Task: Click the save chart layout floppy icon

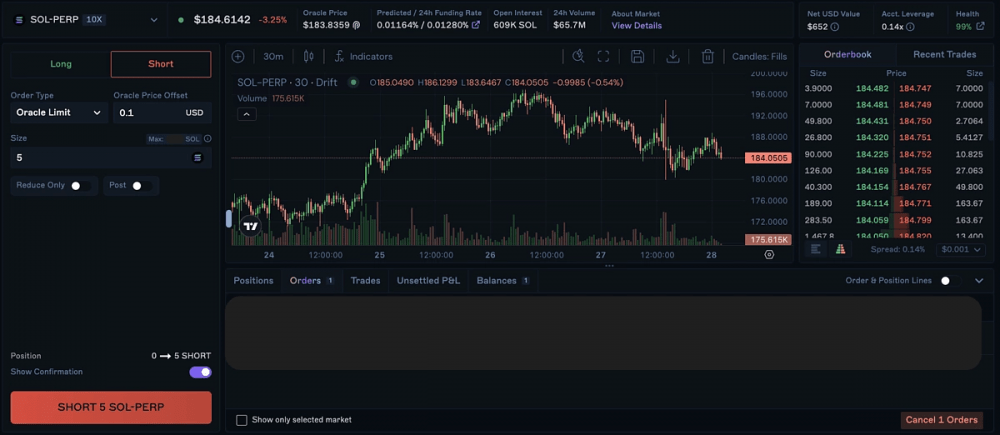Action: (x=637, y=56)
